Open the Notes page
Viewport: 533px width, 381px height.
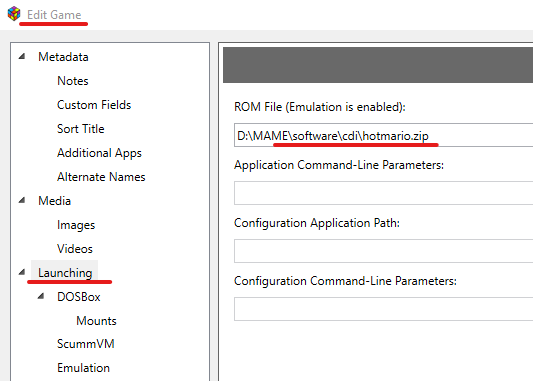pyautogui.click(x=73, y=81)
